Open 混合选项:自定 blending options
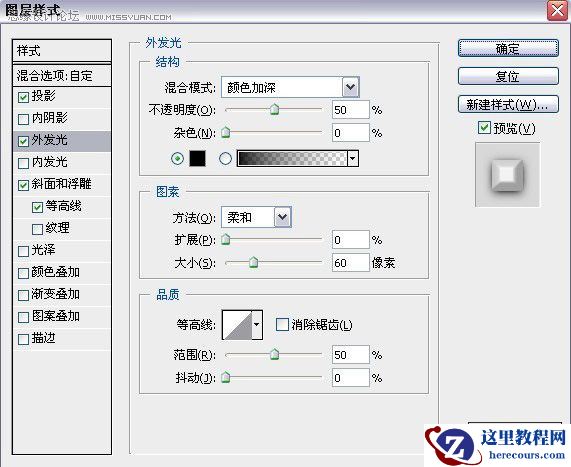This screenshot has width=571, height=467. coord(62,76)
